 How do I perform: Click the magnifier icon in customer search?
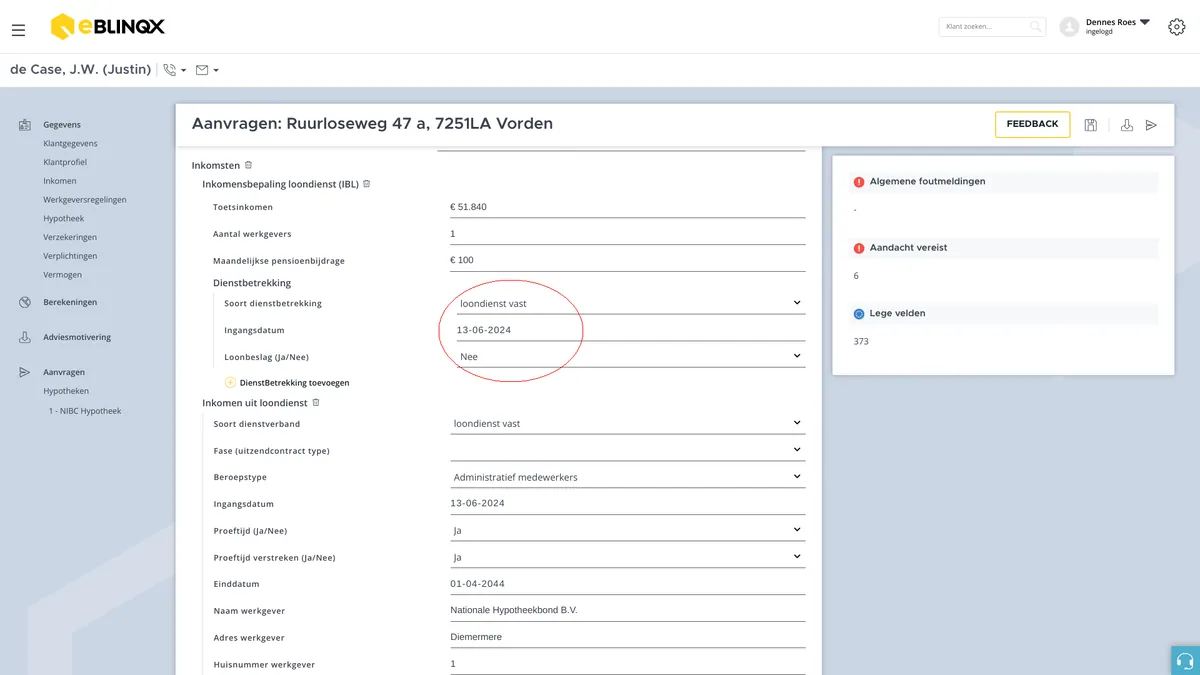1036,27
